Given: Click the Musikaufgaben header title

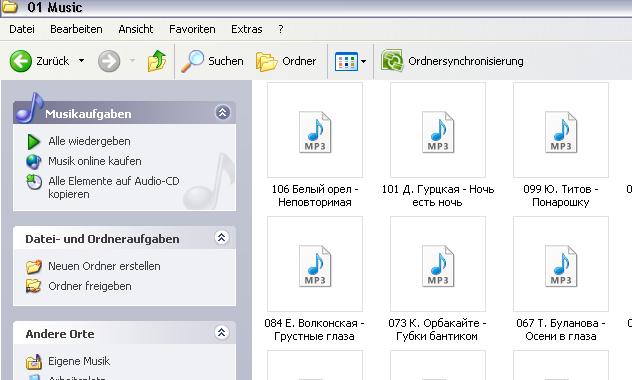Looking at the screenshot, I should (88, 114).
